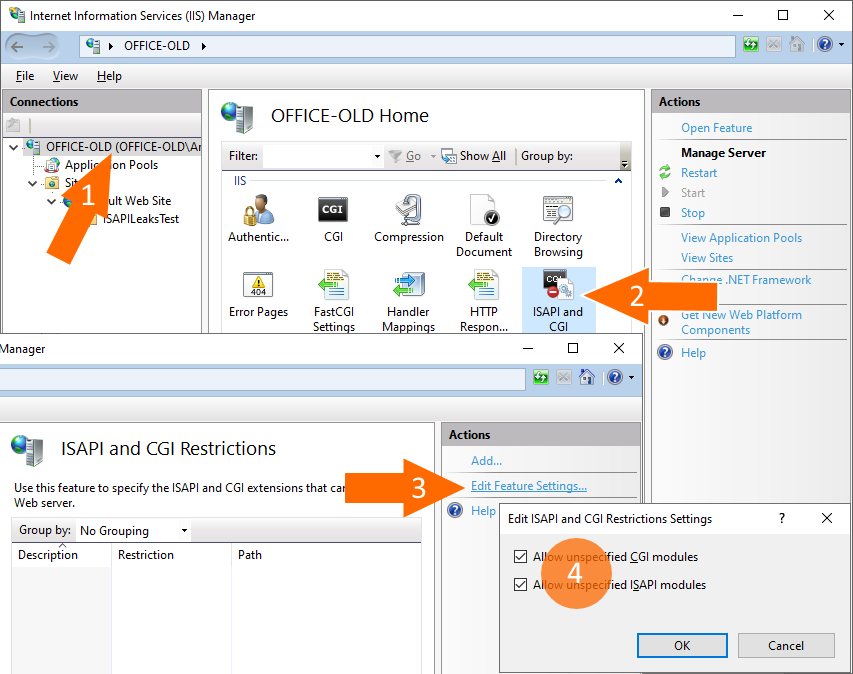The width and height of the screenshot is (853, 674).
Task: Open the View menu
Action: [65, 75]
